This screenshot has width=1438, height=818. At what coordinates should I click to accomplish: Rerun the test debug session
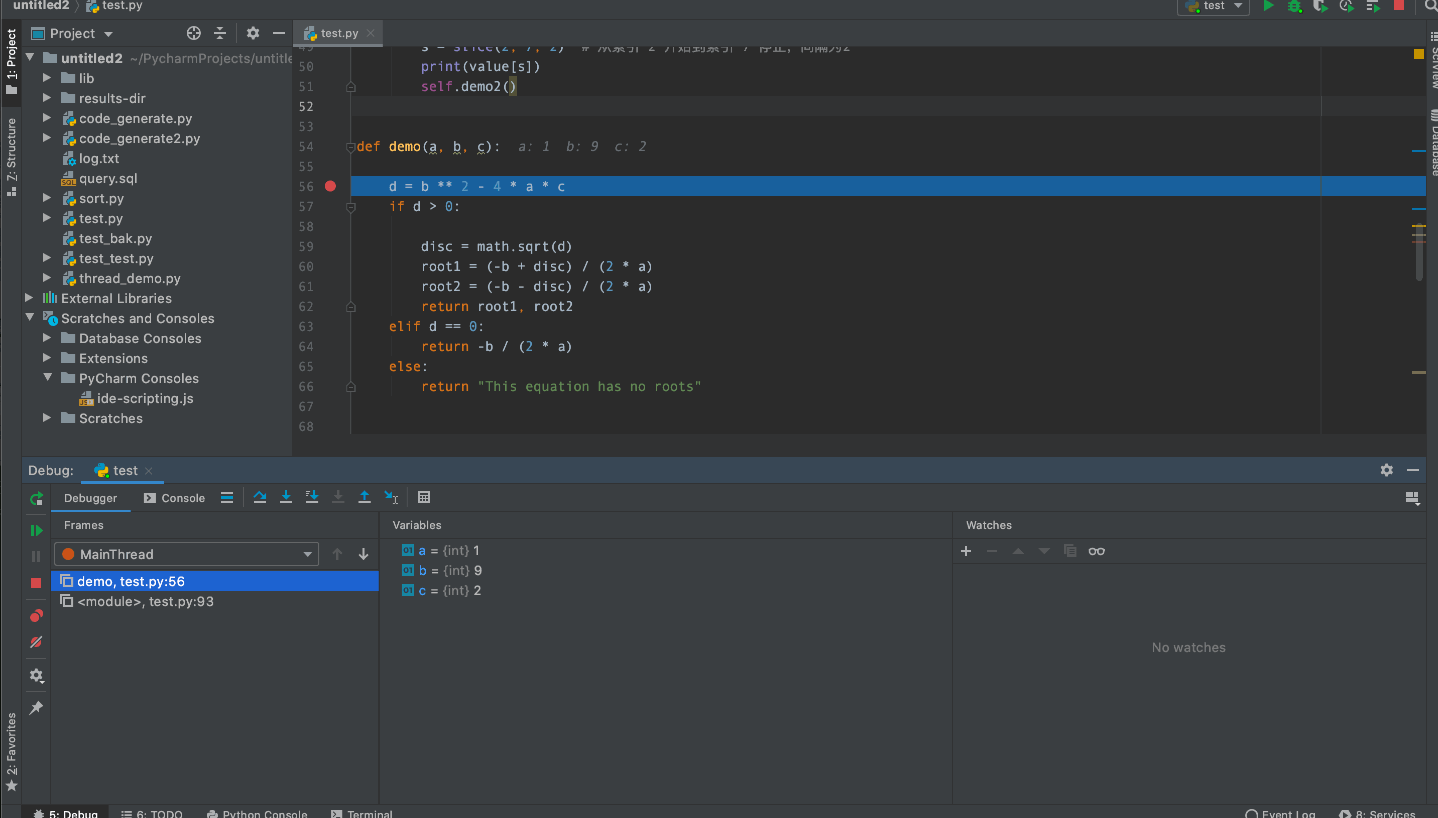(x=37, y=498)
